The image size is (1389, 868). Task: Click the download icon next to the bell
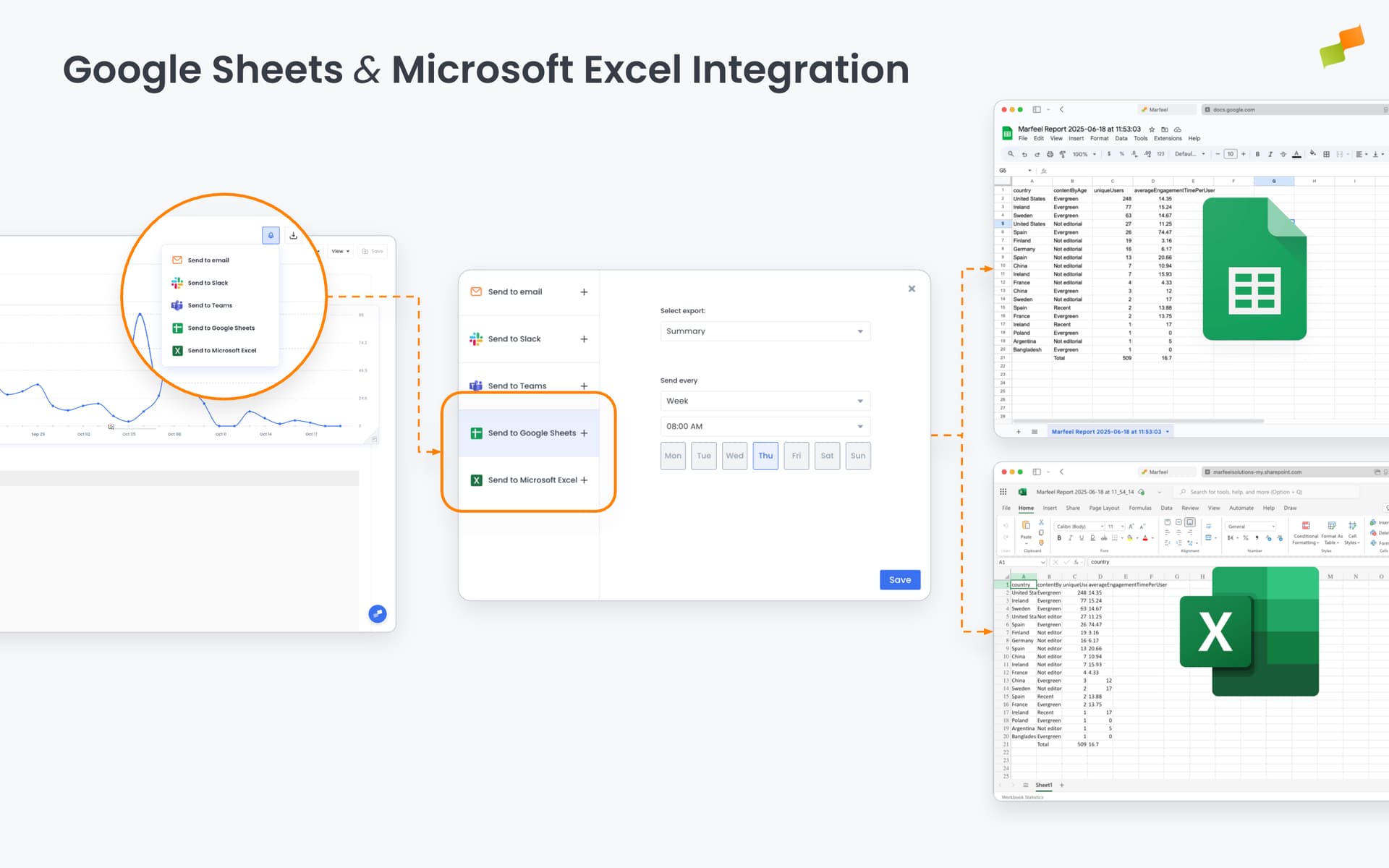292,235
